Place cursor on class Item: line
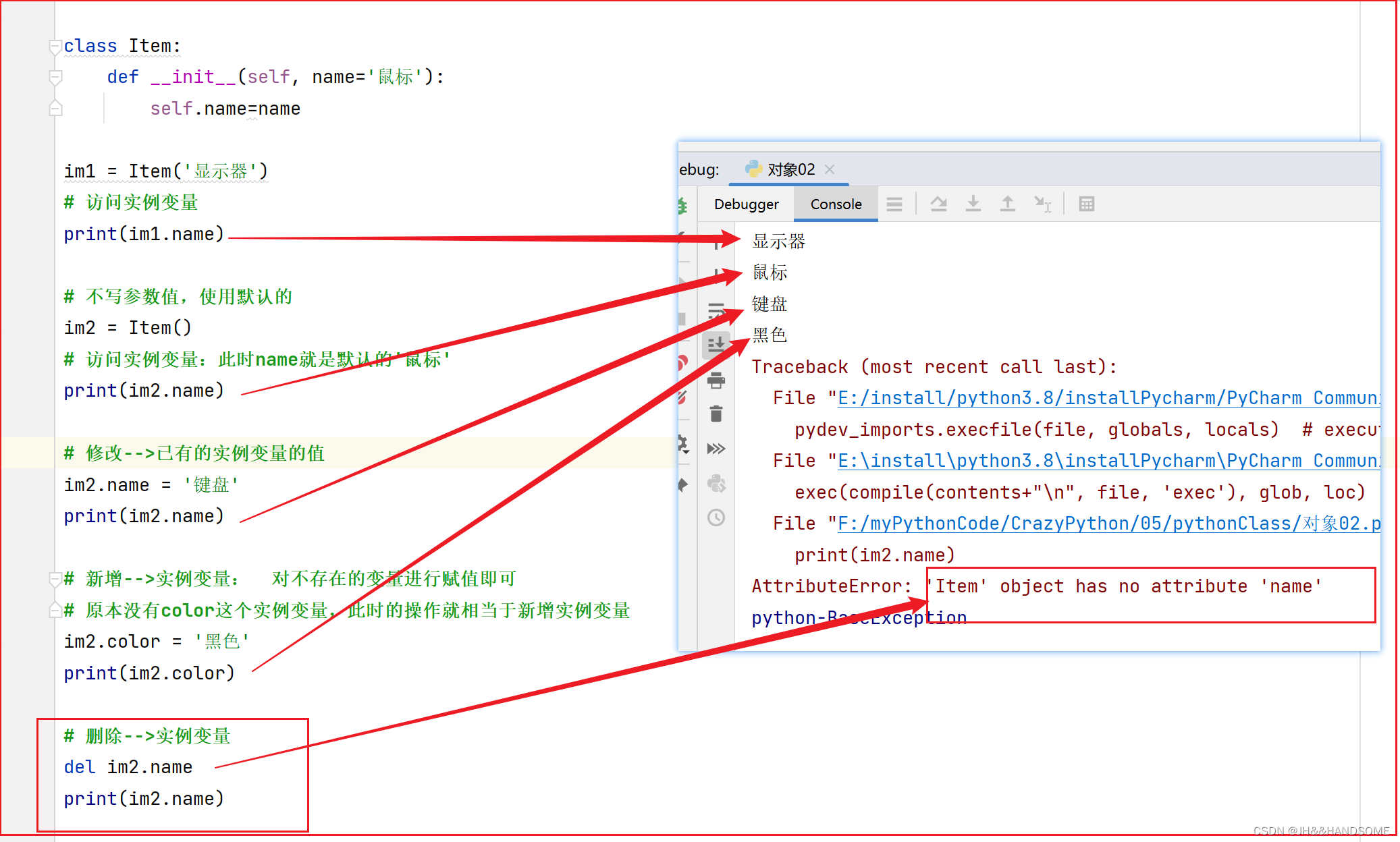Viewport: 1400px width, 842px height. click(122, 46)
